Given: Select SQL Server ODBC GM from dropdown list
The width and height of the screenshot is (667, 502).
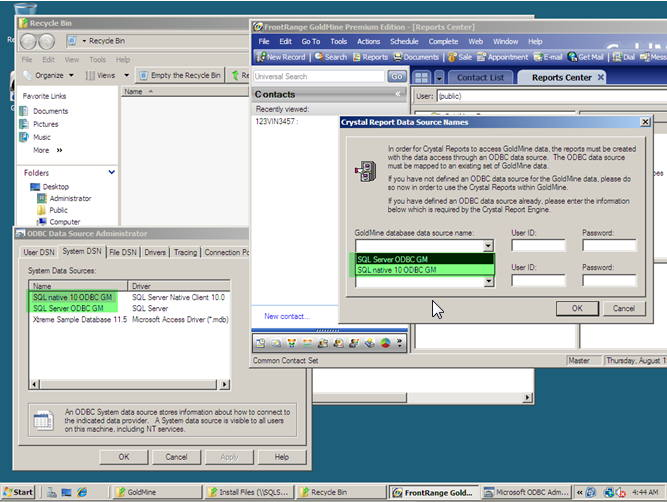Looking at the screenshot, I should coord(397,259).
